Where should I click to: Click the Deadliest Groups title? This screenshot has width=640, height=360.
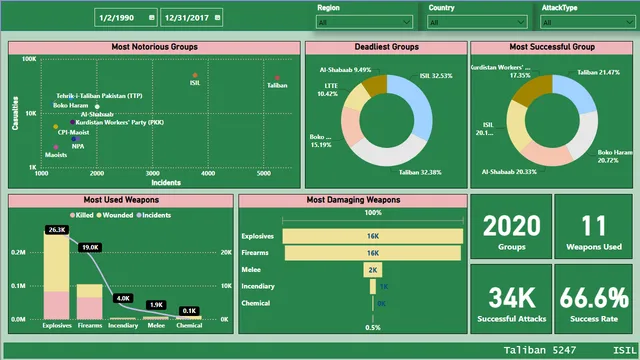(x=387, y=47)
